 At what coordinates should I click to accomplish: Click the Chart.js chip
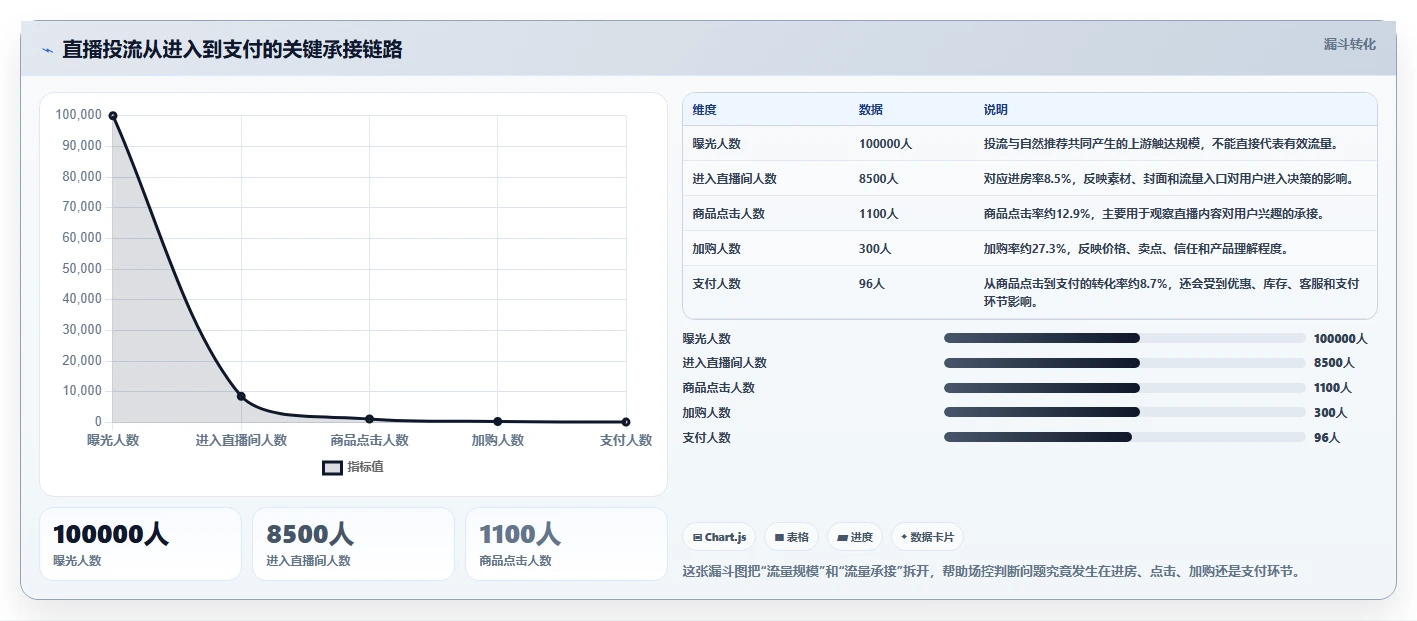click(x=719, y=537)
